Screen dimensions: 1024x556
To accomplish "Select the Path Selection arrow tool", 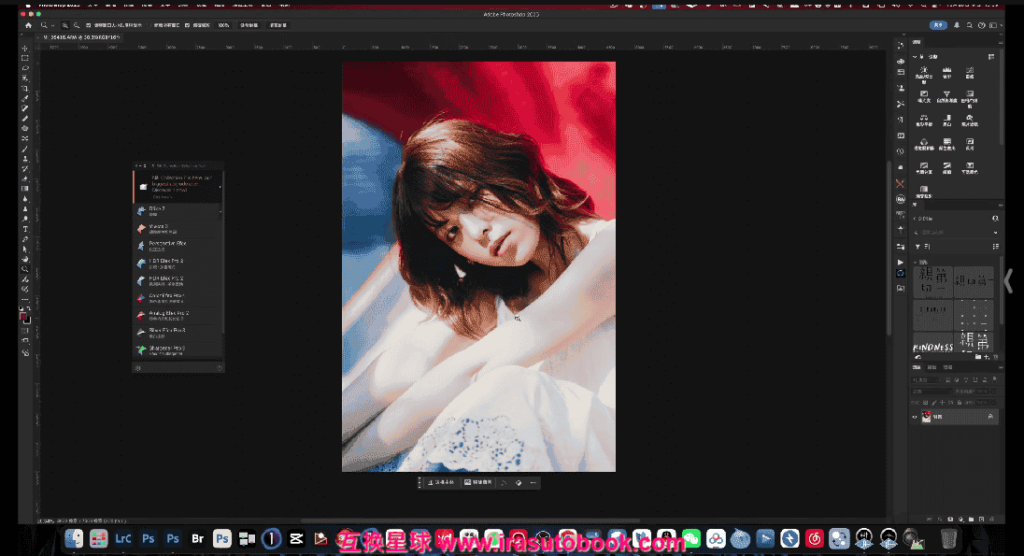I will (x=25, y=249).
